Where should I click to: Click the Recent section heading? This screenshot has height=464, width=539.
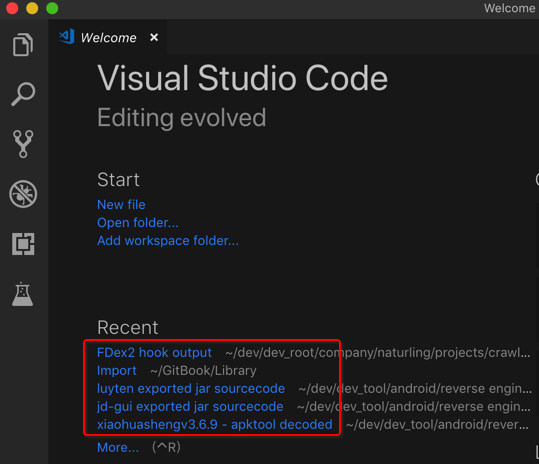[x=128, y=327]
